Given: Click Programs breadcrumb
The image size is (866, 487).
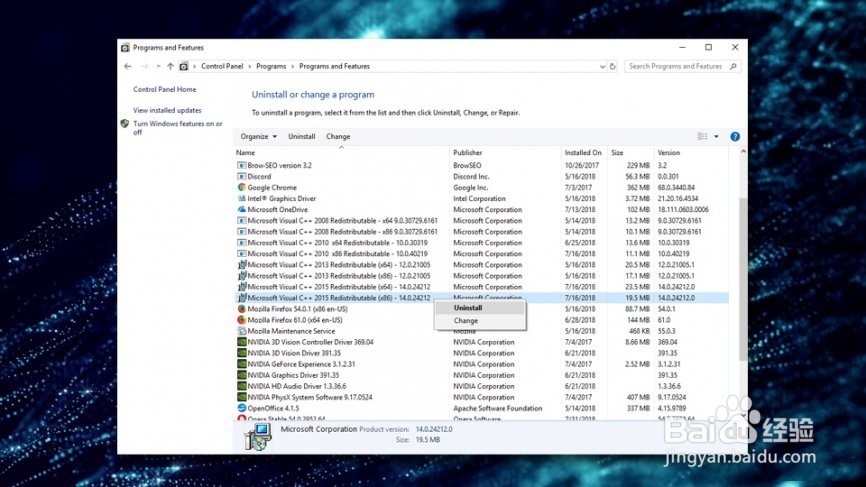Looking at the screenshot, I should pos(271,66).
